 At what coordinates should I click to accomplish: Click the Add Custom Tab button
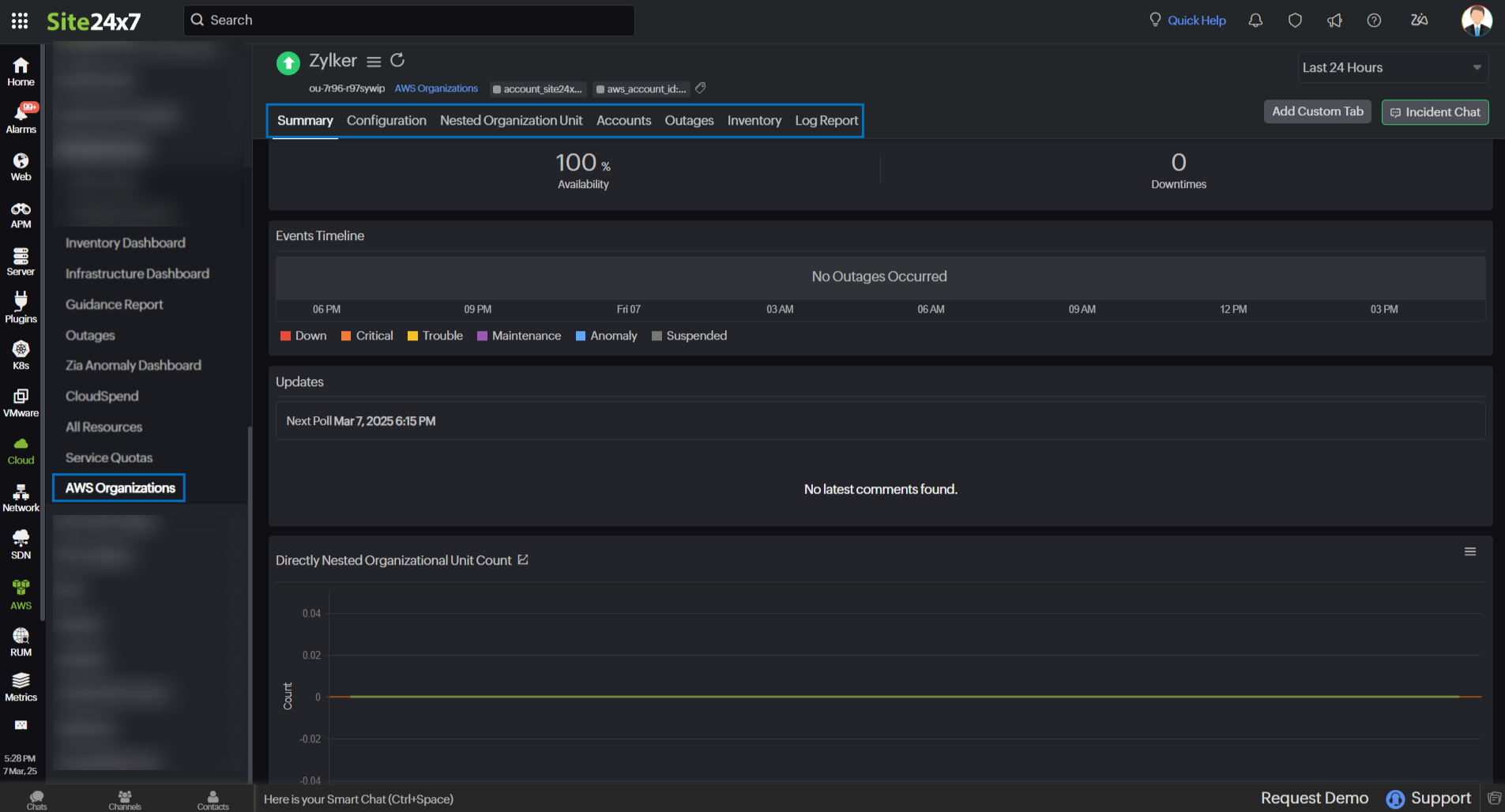click(1317, 112)
